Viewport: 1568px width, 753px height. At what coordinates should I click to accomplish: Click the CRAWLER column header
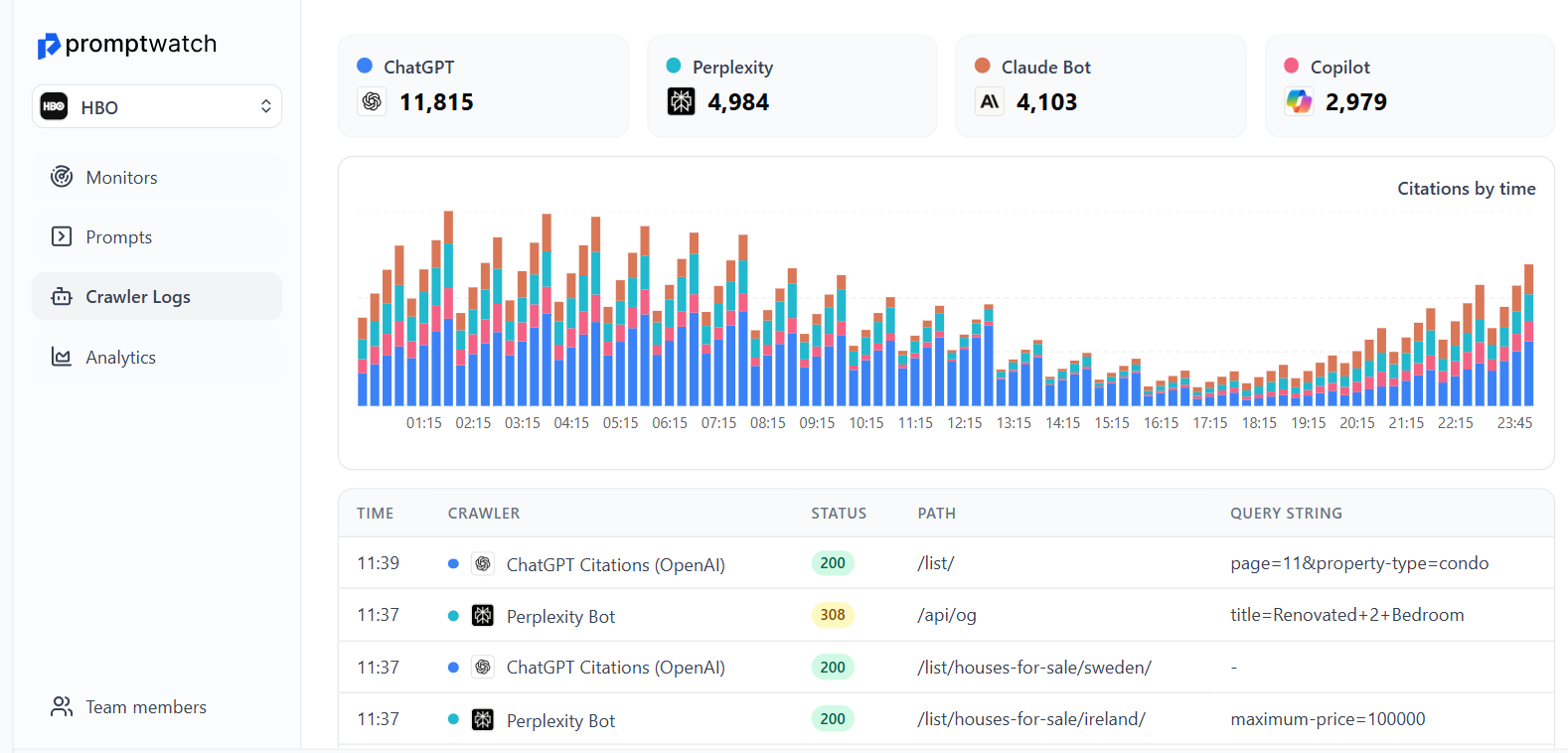(x=484, y=514)
